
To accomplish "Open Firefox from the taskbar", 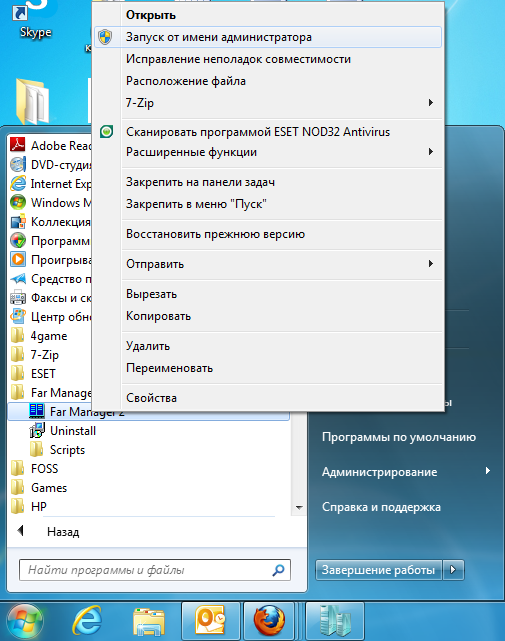I will [269, 621].
